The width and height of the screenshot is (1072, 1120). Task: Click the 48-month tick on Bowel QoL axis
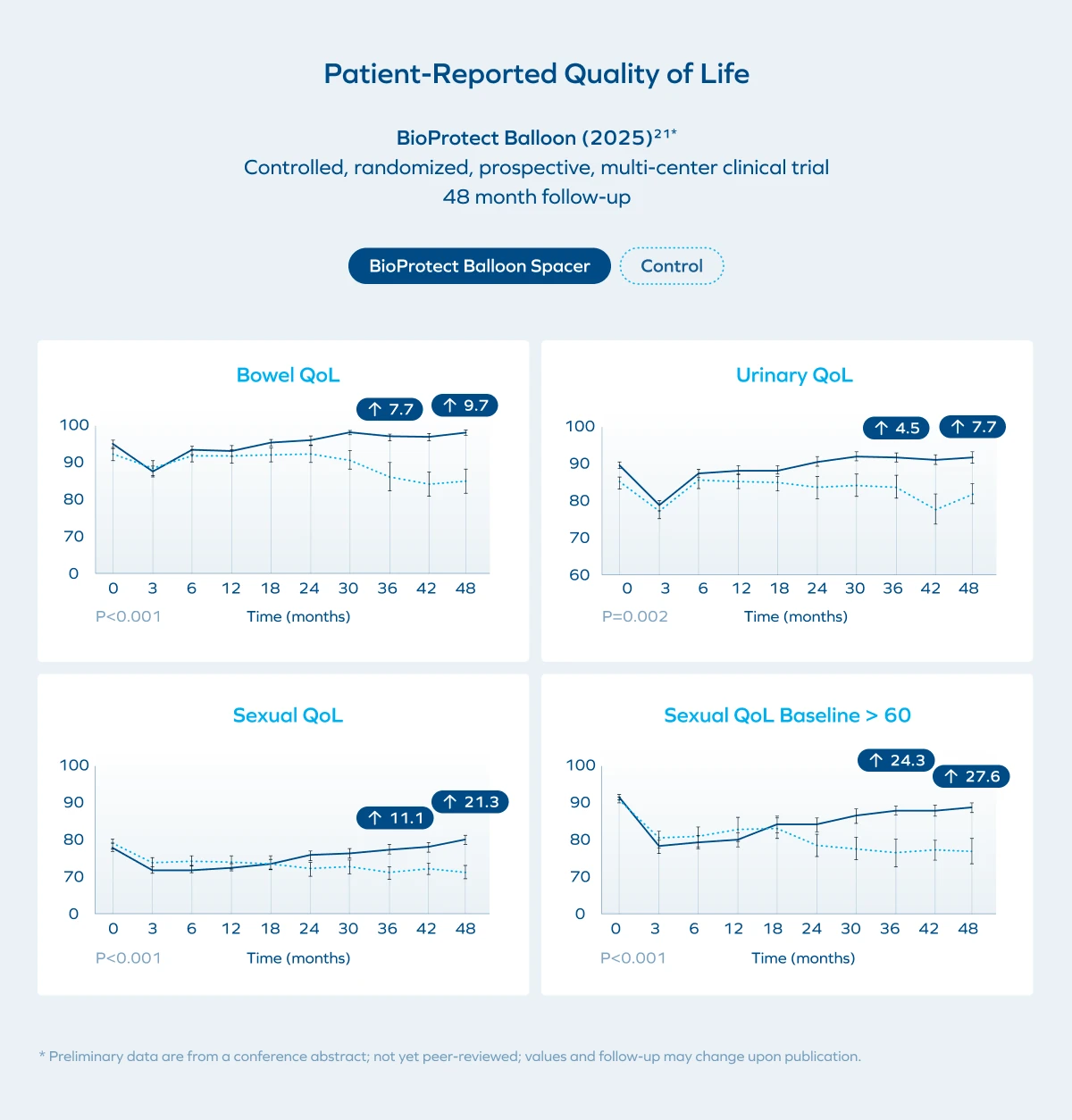click(465, 589)
